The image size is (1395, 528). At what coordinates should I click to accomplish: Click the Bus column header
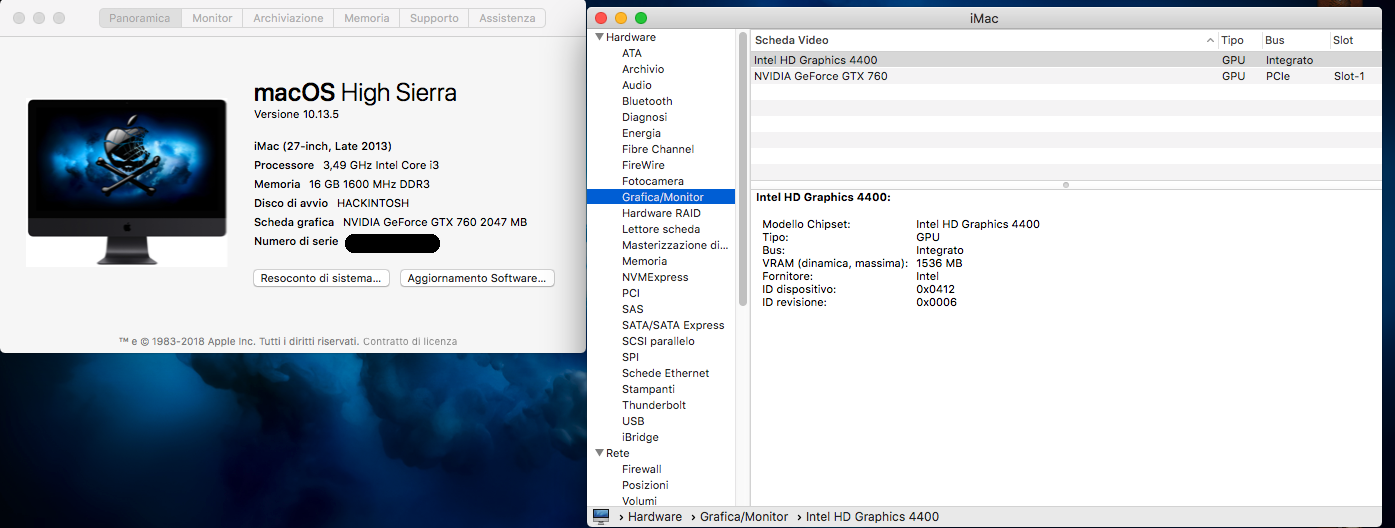tap(1295, 40)
